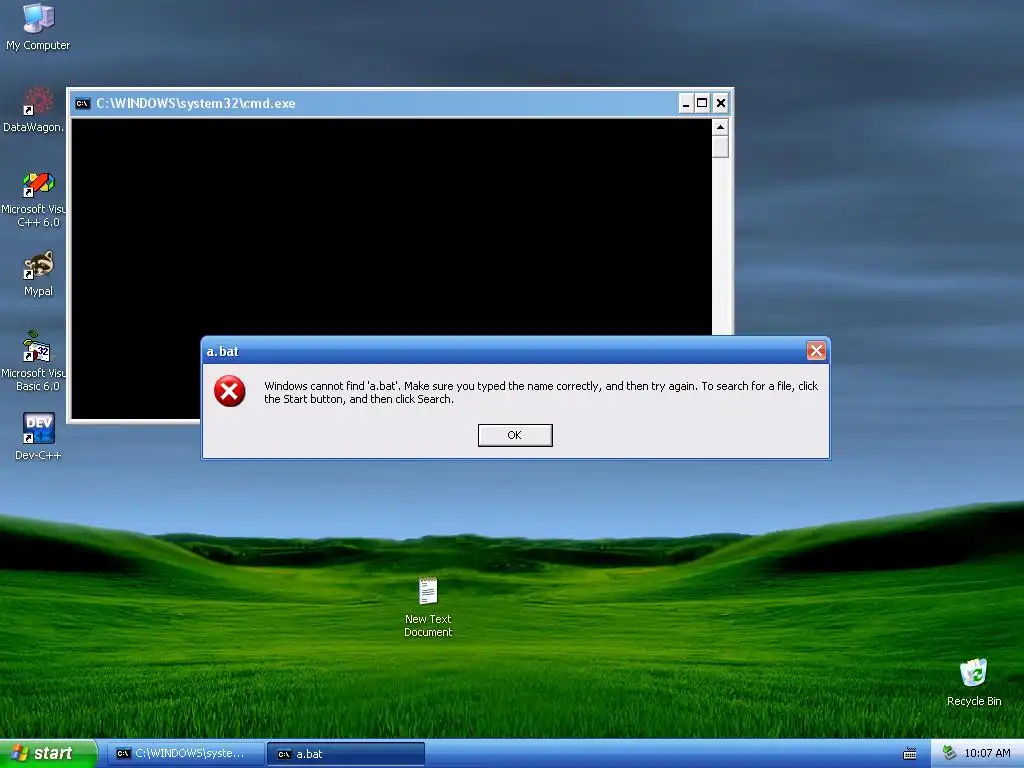The width and height of the screenshot is (1024, 768).
Task: Select the Mypal browser shortcut
Action: click(x=38, y=273)
